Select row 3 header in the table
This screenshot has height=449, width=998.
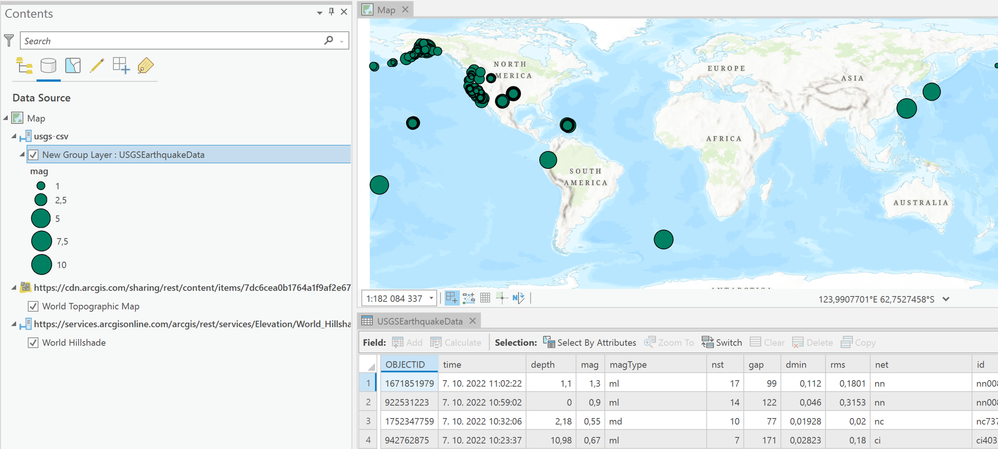370,420
